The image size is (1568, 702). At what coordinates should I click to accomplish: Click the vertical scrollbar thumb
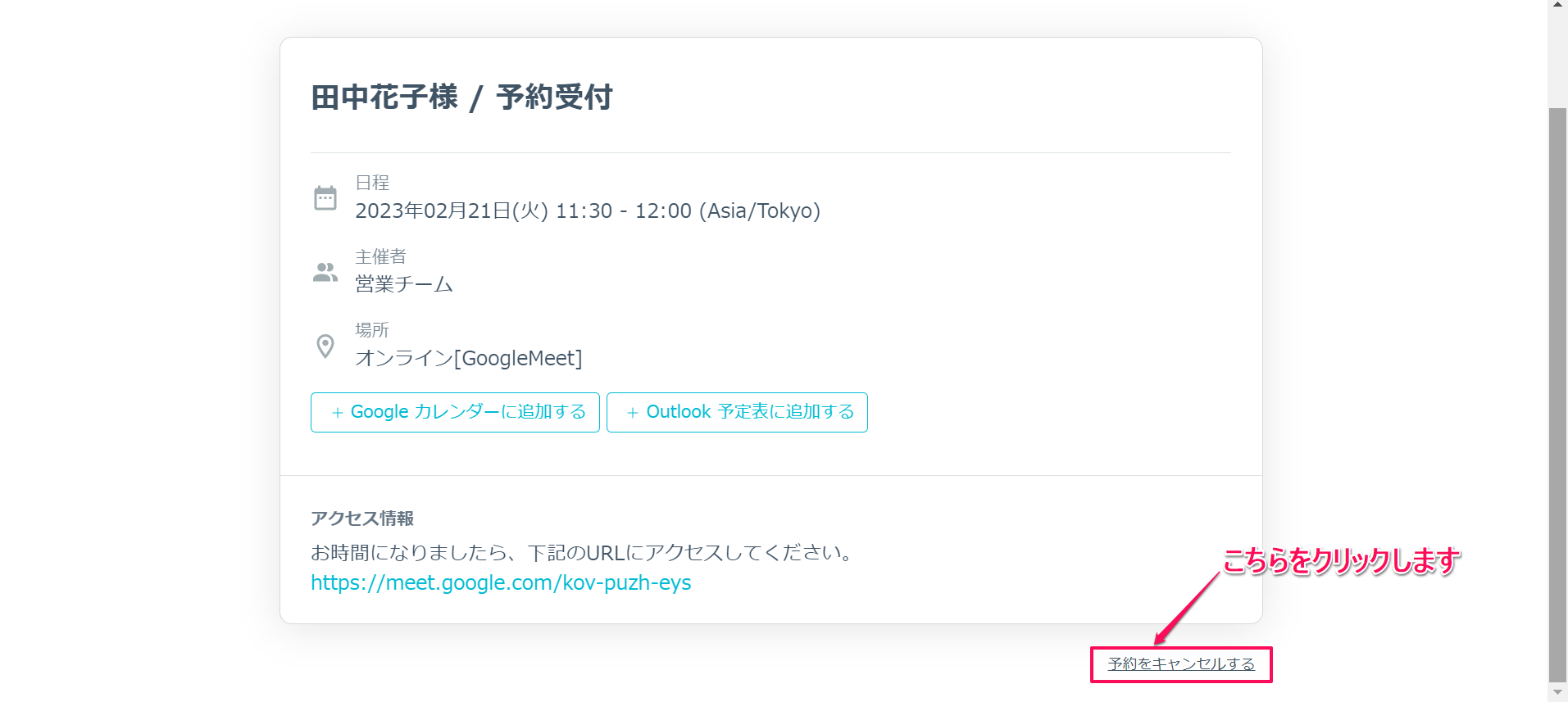click(1558, 393)
